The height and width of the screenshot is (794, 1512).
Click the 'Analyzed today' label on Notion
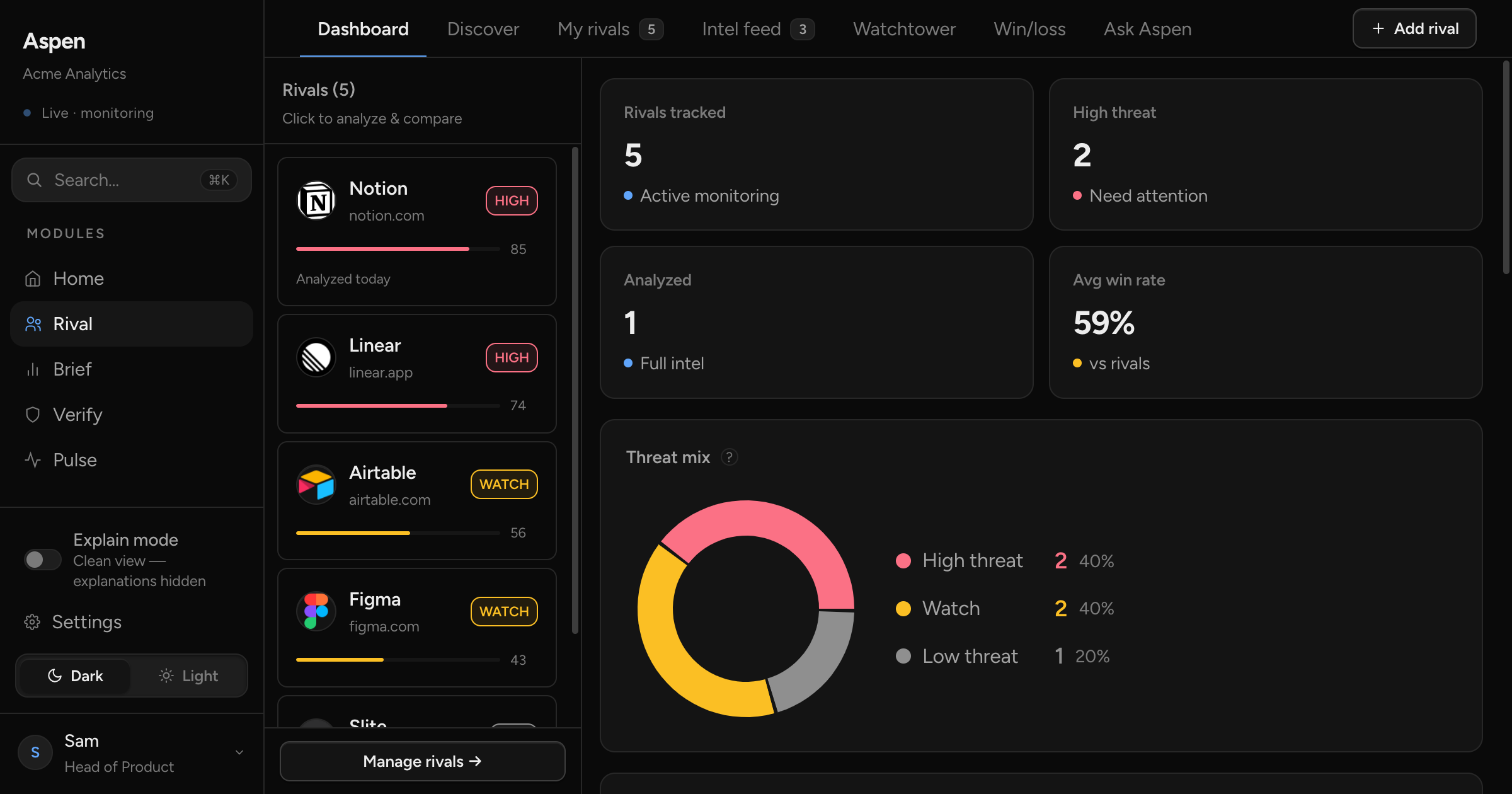coord(343,279)
